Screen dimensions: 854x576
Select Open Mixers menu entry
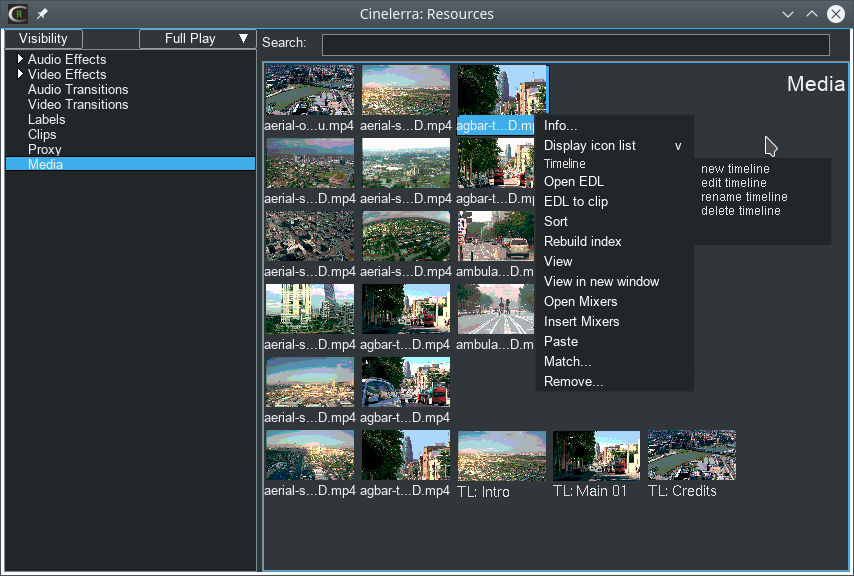tap(581, 302)
